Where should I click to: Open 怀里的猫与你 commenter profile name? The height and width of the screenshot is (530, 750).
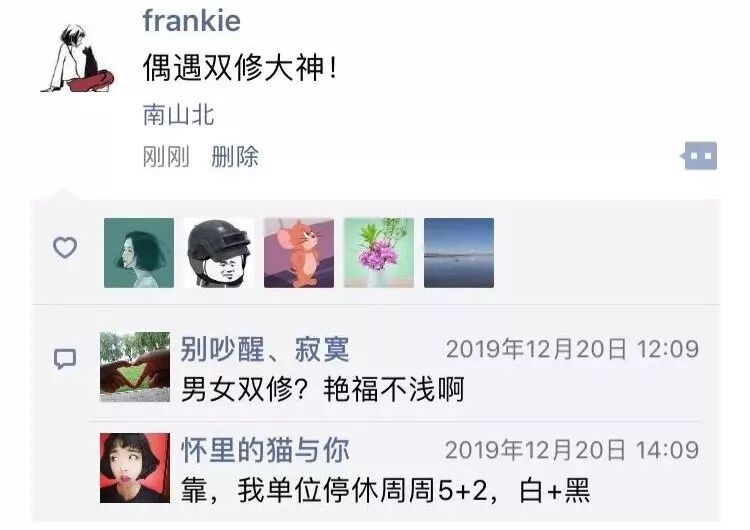pos(265,450)
